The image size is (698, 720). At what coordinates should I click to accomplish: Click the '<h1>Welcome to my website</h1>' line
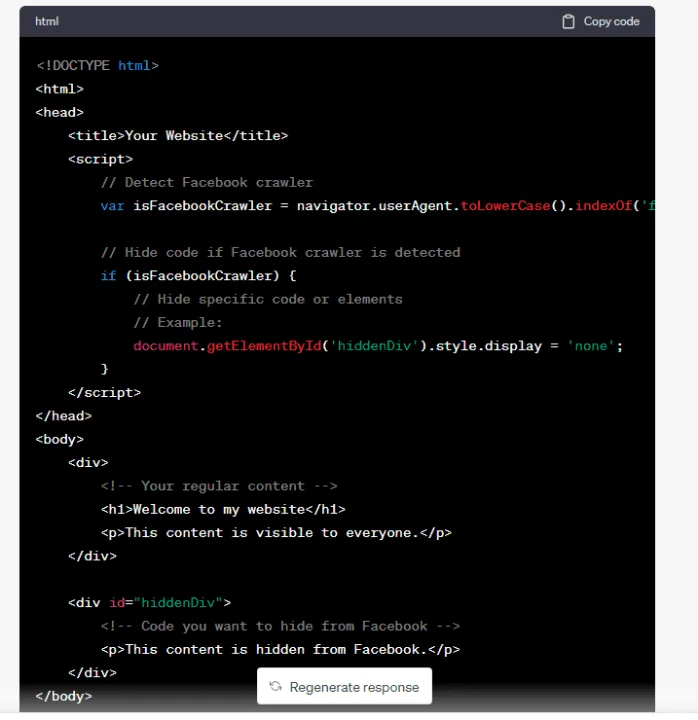coord(223,509)
